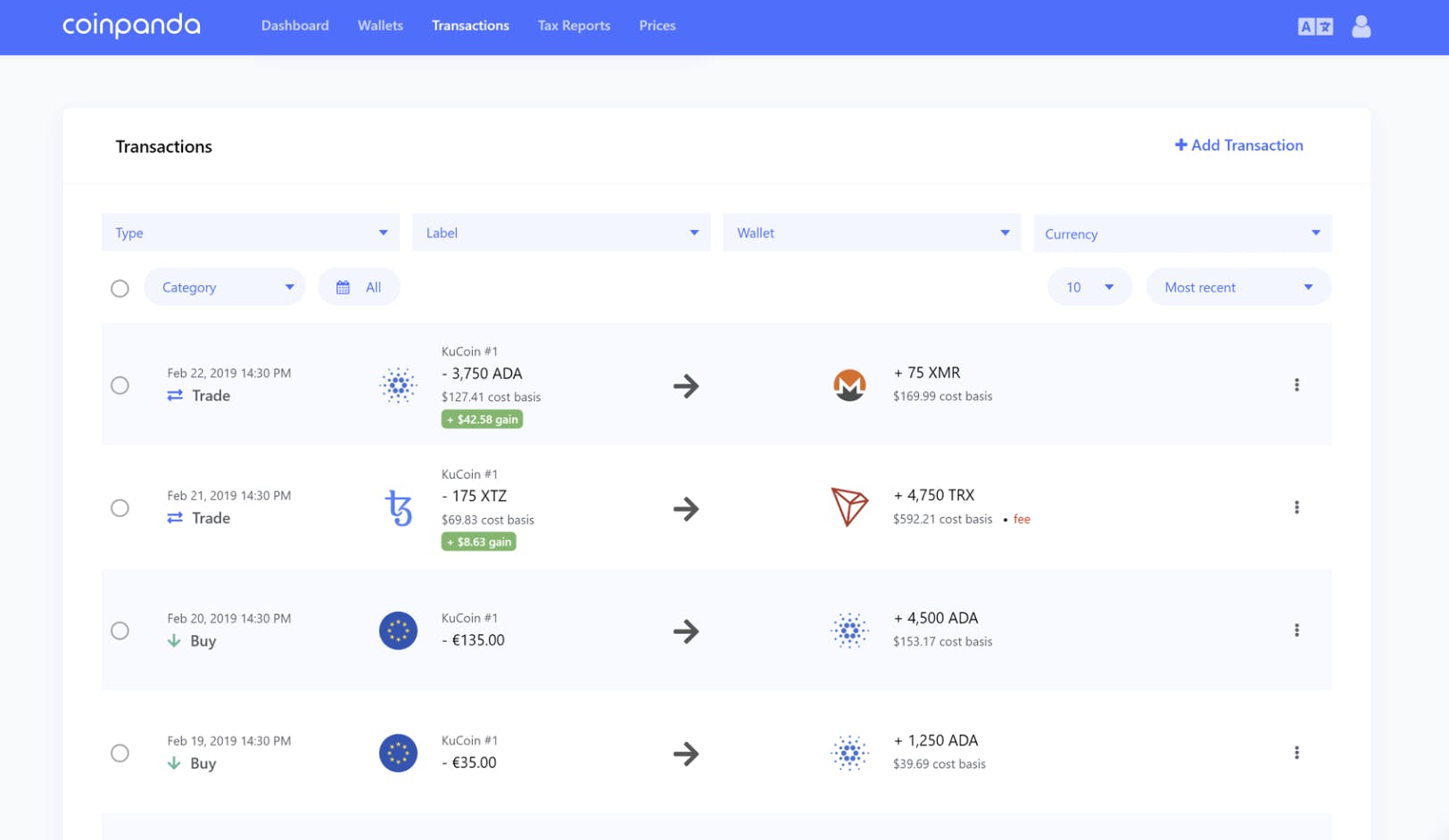The height and width of the screenshot is (840, 1449).
Task: Click the Feb 22, 2019 14:30 PM date
Action: (x=229, y=373)
